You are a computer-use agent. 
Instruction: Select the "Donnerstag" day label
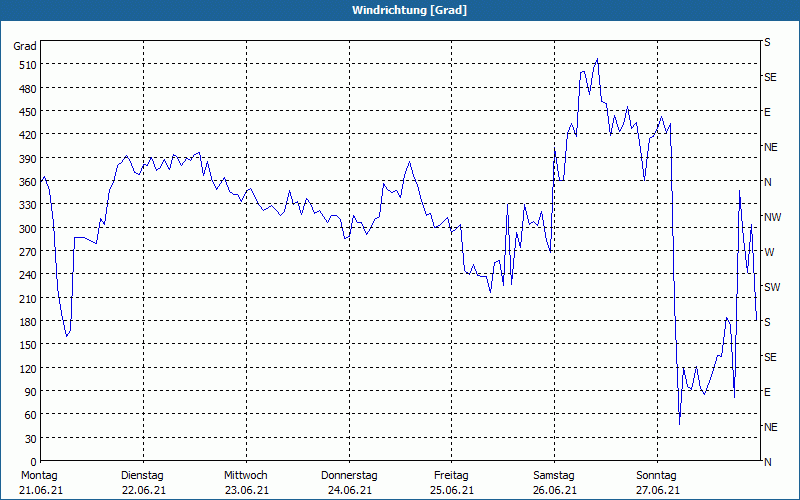[349, 475]
